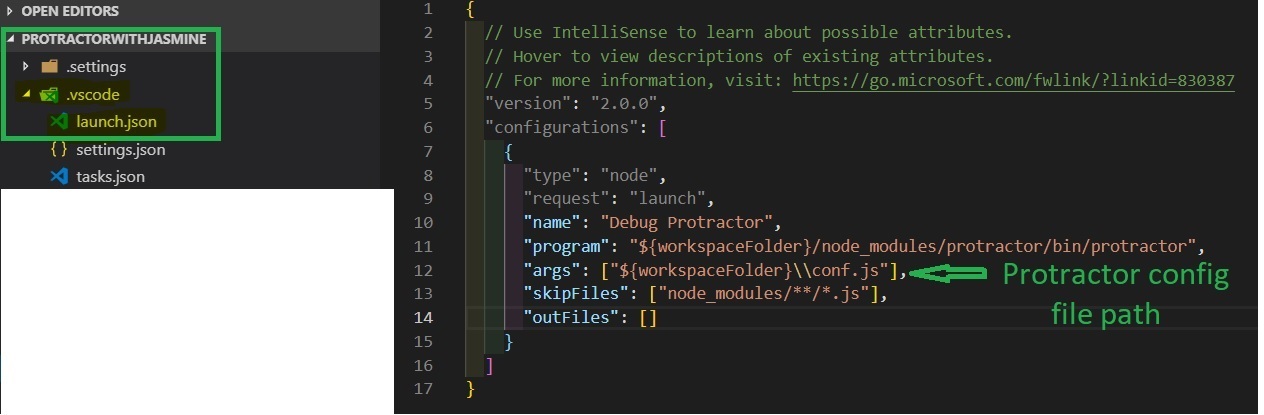This screenshot has width=1264, height=415.
Task: Click the "Hover to view descriptions" comment
Action: (x=739, y=56)
